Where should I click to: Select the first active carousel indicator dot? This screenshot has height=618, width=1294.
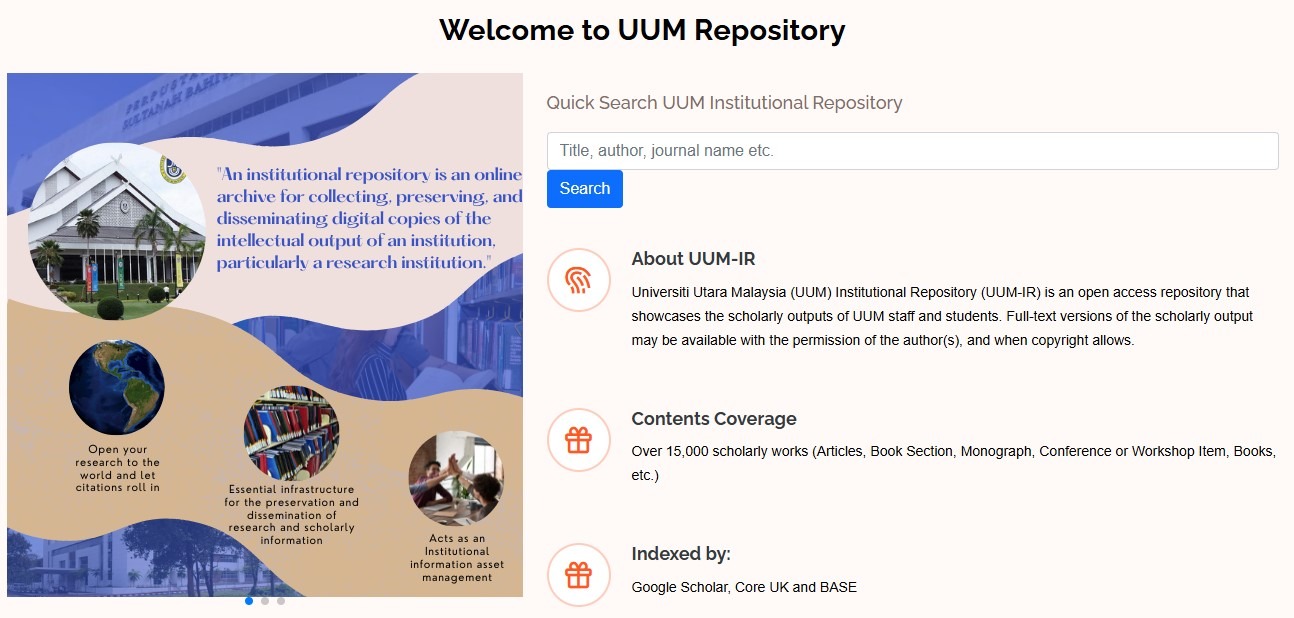click(x=249, y=601)
